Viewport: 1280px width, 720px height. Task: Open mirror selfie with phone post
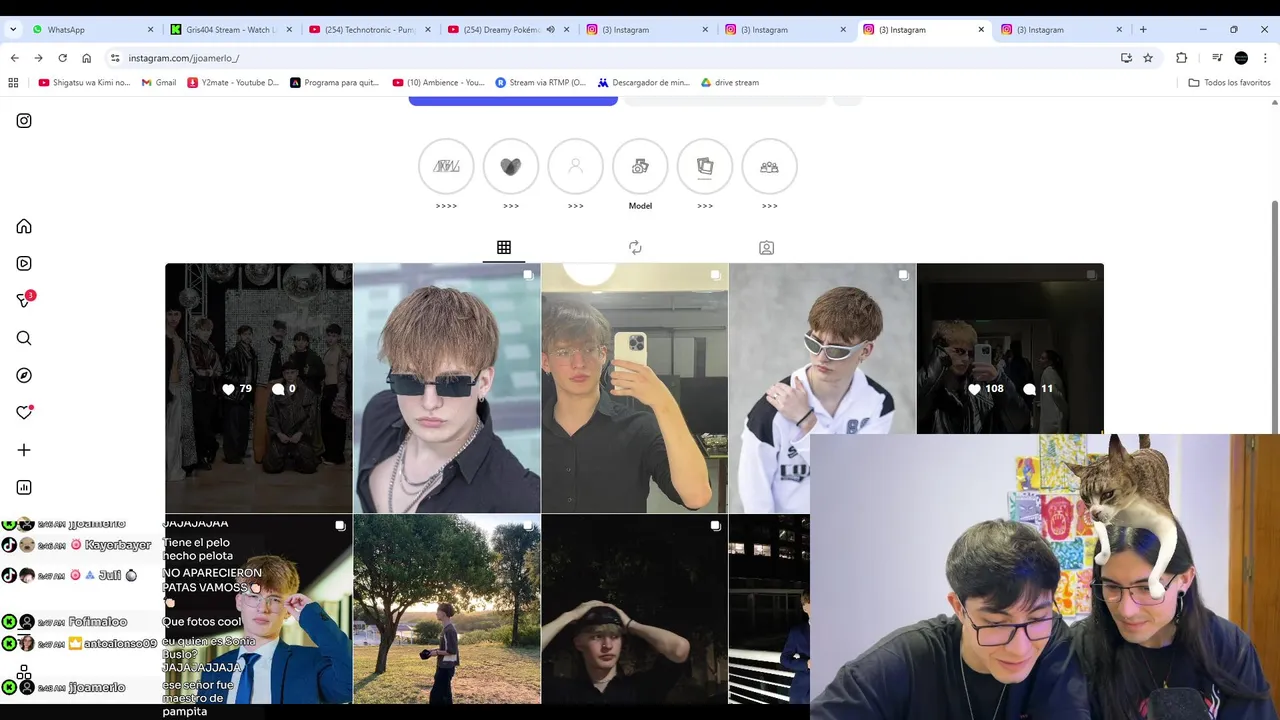pyautogui.click(x=635, y=388)
